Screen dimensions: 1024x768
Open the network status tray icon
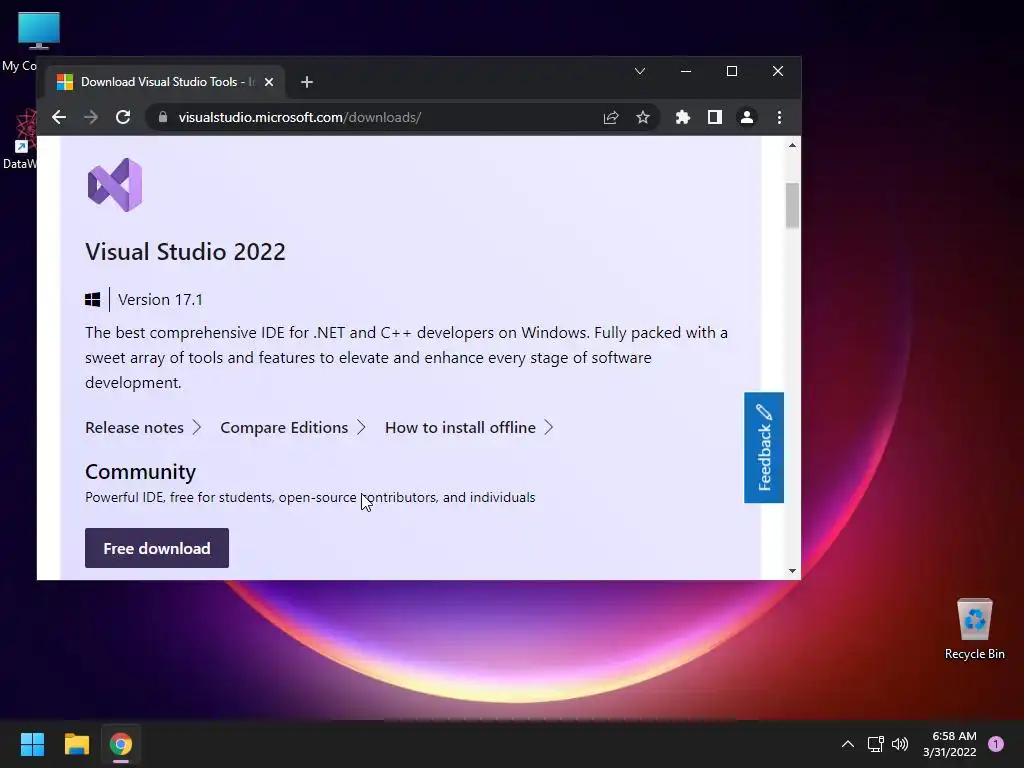(875, 744)
